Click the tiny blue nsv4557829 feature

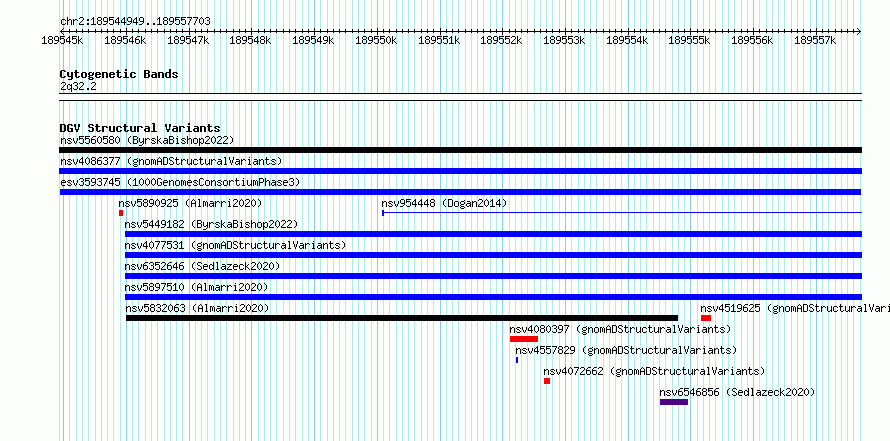[x=517, y=360]
